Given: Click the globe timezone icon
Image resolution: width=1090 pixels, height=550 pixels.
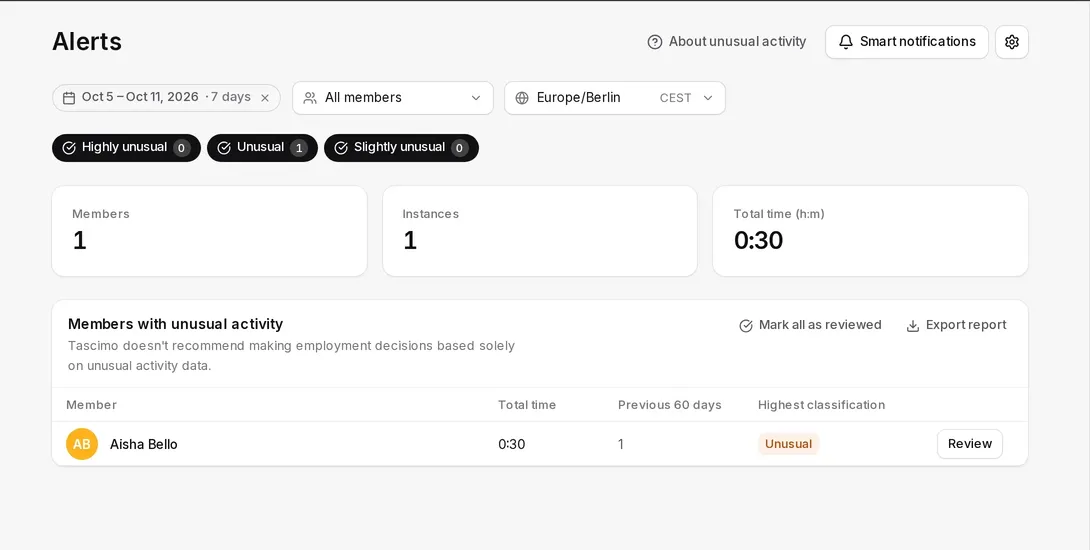Looking at the screenshot, I should (x=522, y=98).
